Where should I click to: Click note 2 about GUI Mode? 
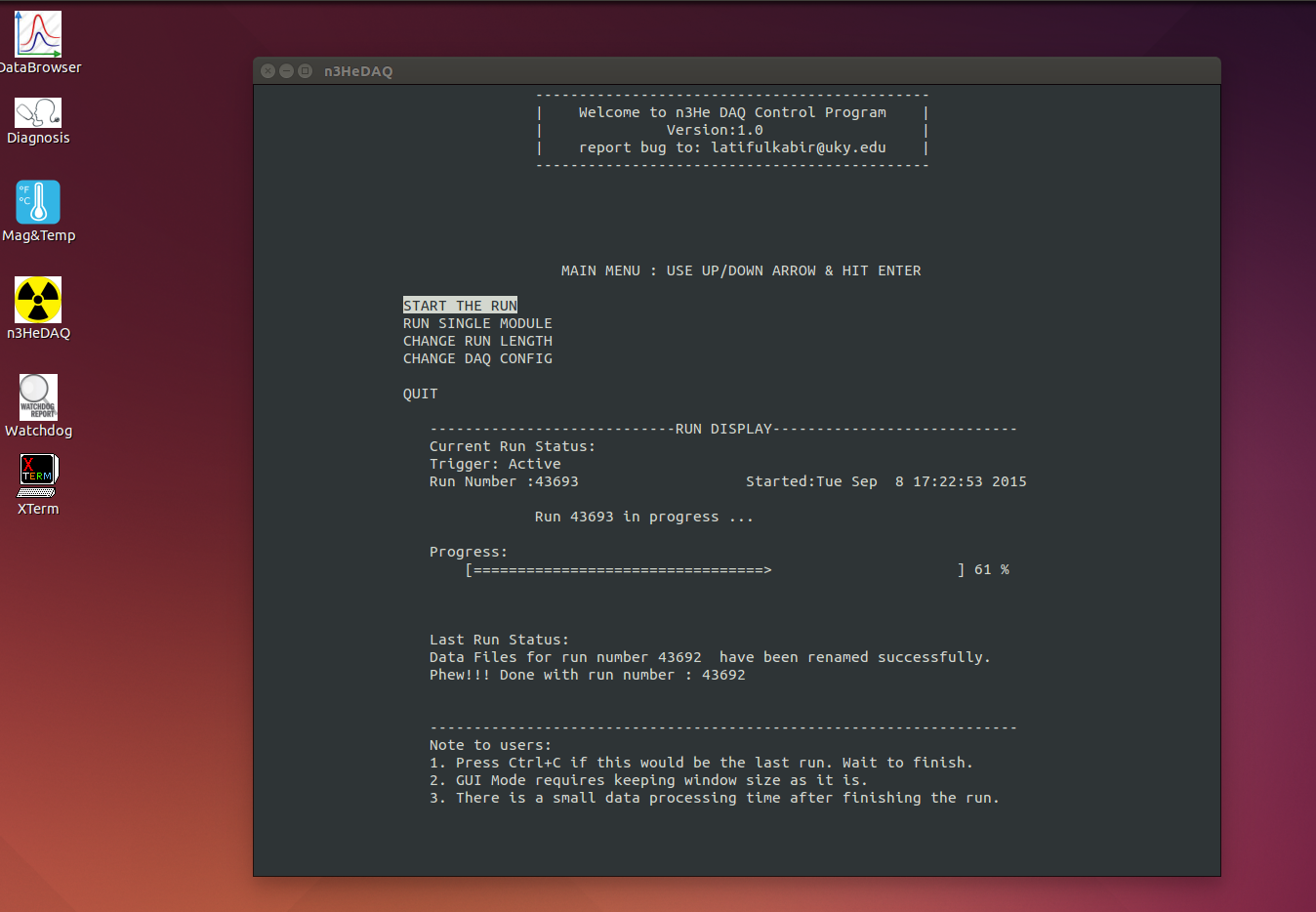click(x=648, y=780)
